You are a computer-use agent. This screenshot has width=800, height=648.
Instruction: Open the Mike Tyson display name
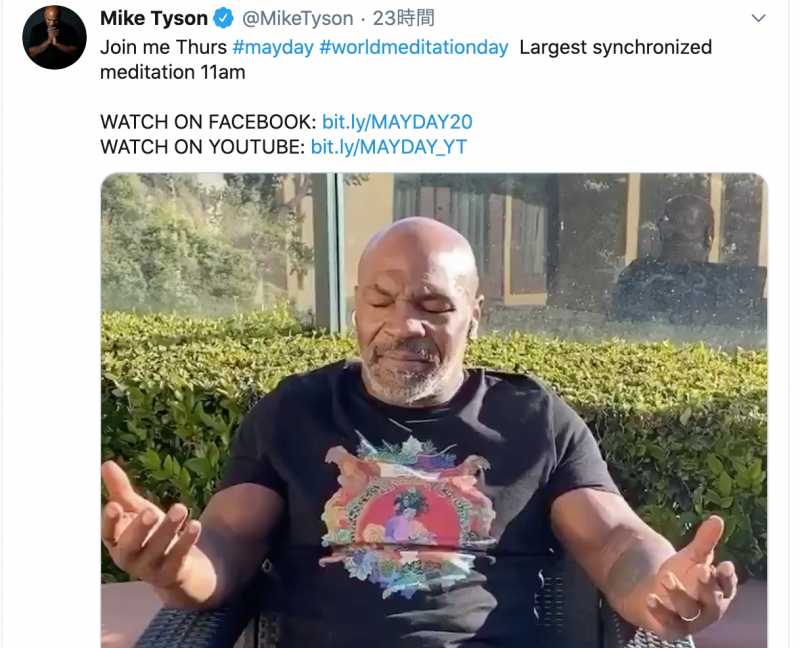154,18
